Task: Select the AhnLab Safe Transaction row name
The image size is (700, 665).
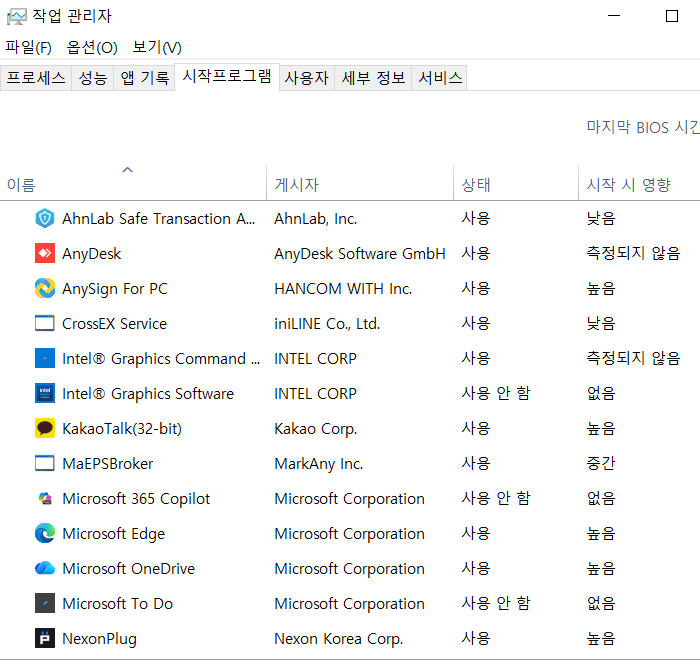Action: click(x=158, y=219)
